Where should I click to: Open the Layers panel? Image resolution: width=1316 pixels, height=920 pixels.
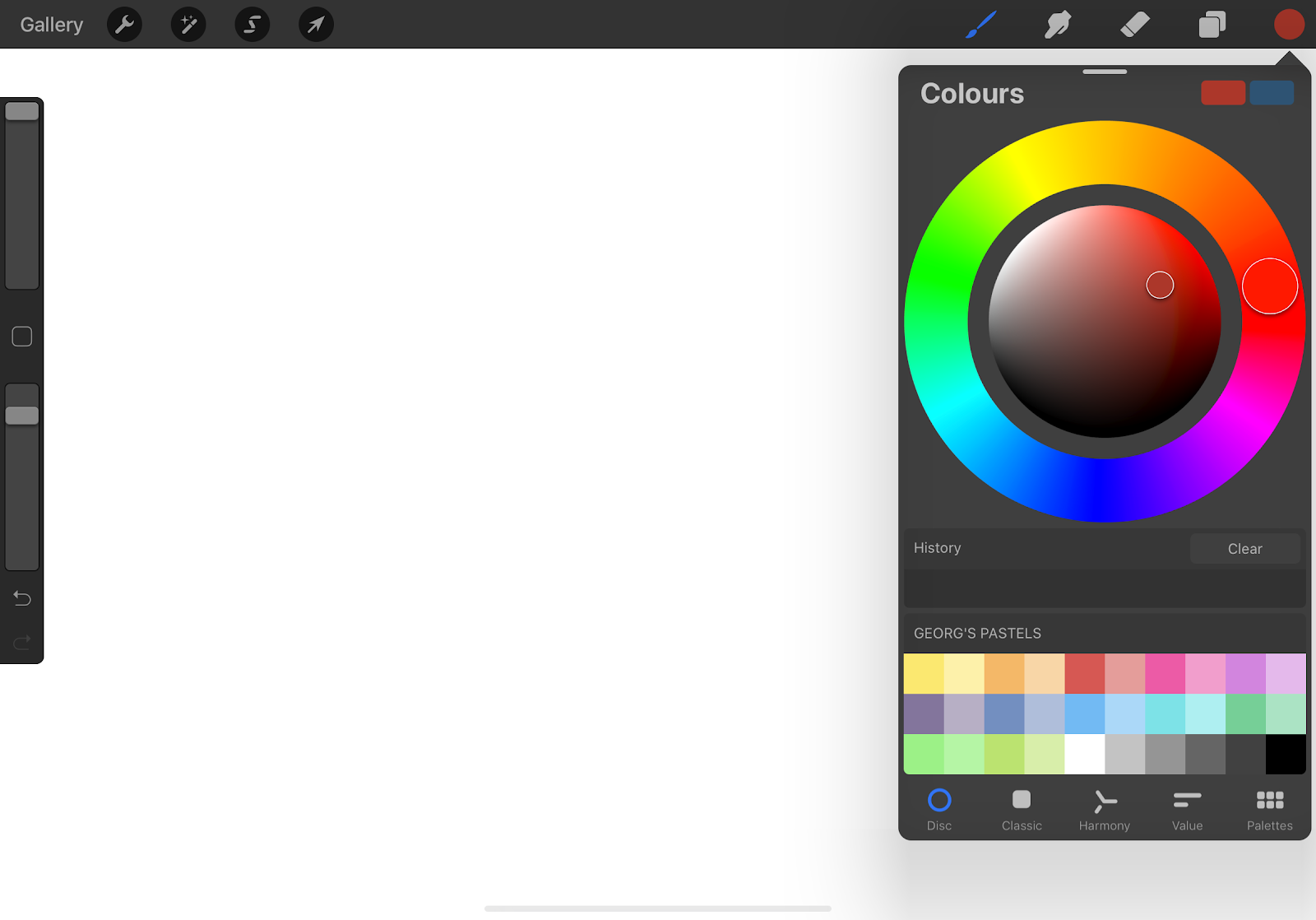click(x=1212, y=25)
